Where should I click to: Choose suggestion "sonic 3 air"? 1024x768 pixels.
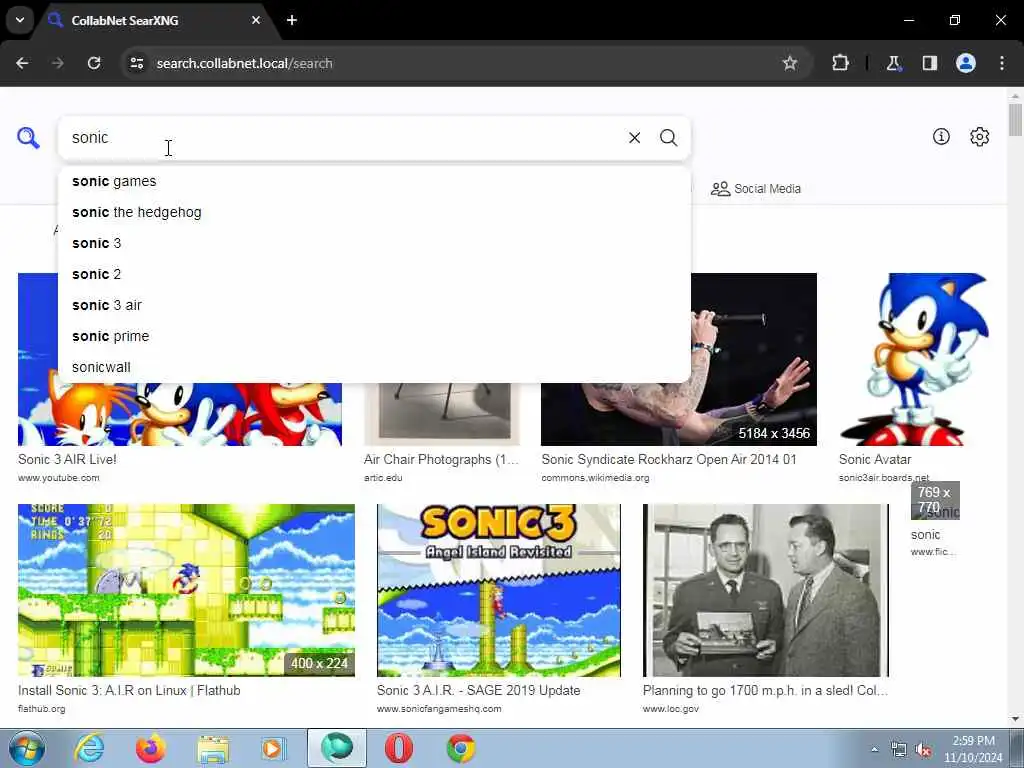coord(374,306)
